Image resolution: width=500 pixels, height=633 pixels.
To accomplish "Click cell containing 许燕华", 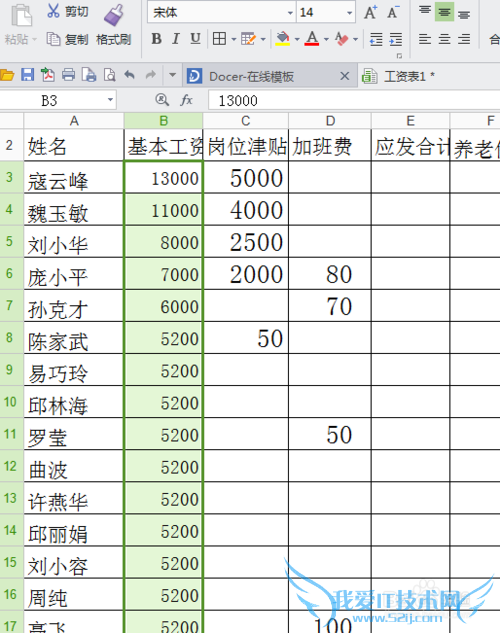I will [x=73, y=498].
